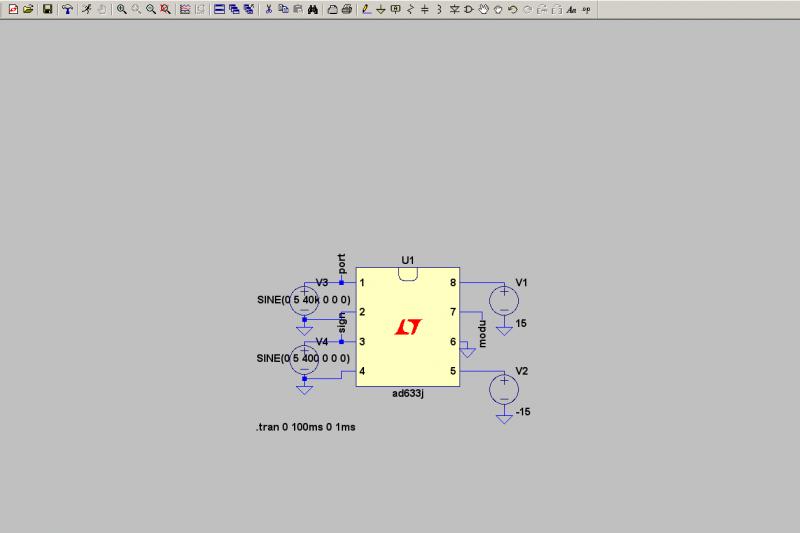The width and height of the screenshot is (800, 533).
Task: Select the Label Net tool
Action: point(395,9)
